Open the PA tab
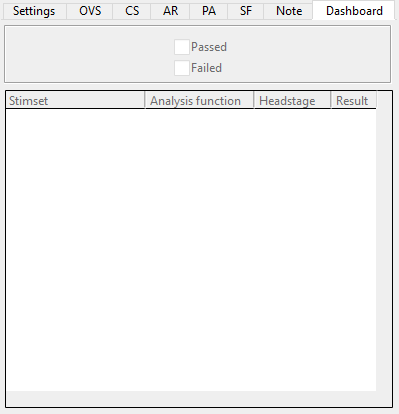The height and width of the screenshot is (414, 399). [x=209, y=11]
